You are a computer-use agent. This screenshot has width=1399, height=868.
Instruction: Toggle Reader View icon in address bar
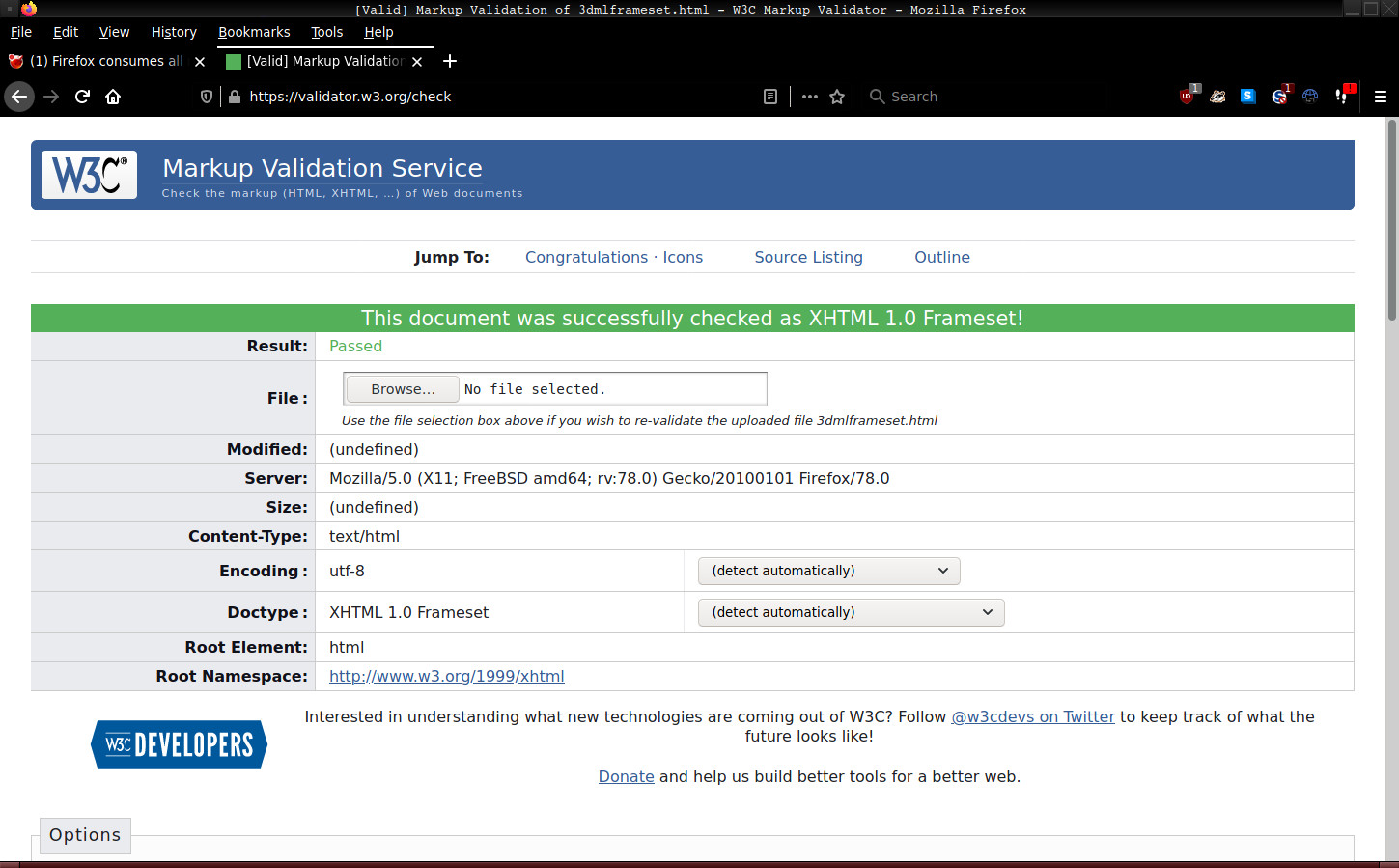(x=770, y=97)
